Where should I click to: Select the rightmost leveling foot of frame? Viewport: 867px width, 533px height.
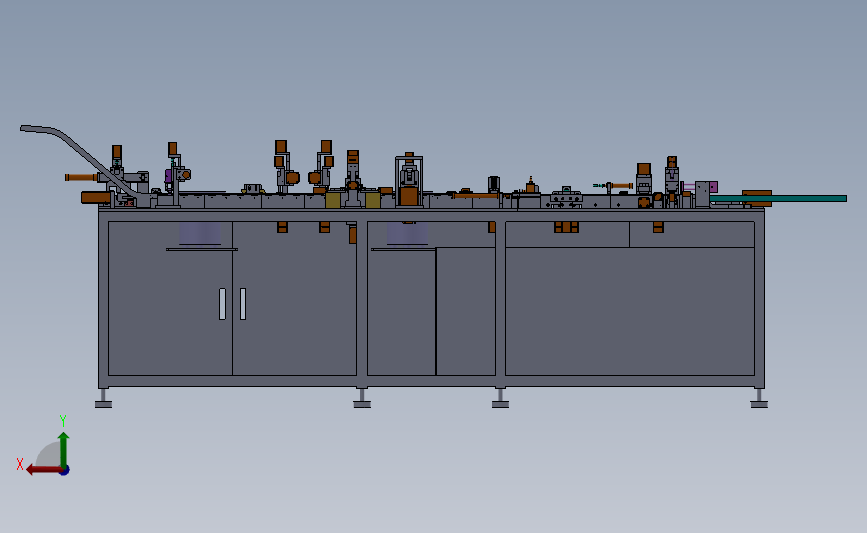pos(759,399)
